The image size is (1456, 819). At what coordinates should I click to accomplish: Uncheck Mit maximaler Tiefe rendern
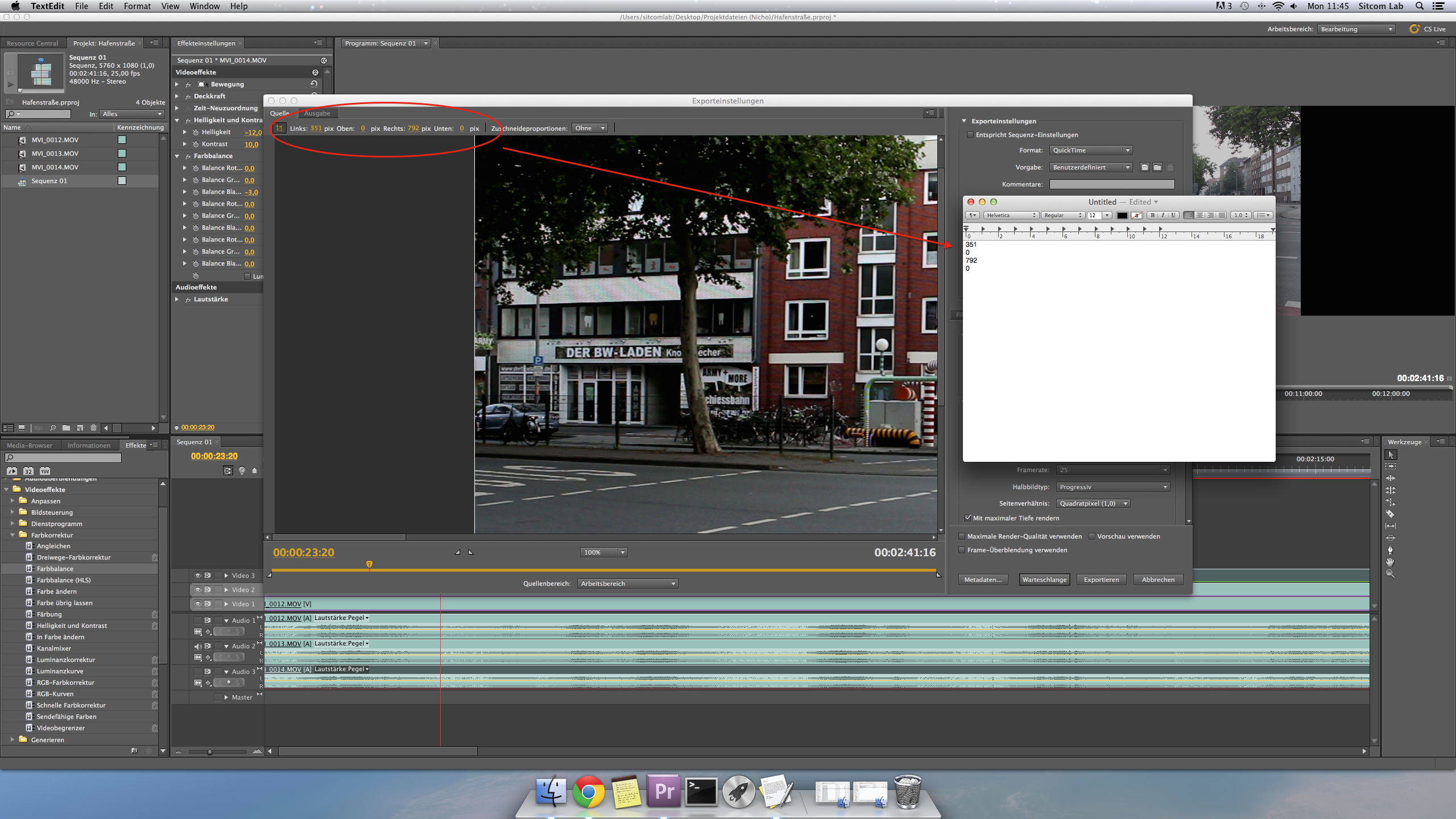(x=967, y=518)
